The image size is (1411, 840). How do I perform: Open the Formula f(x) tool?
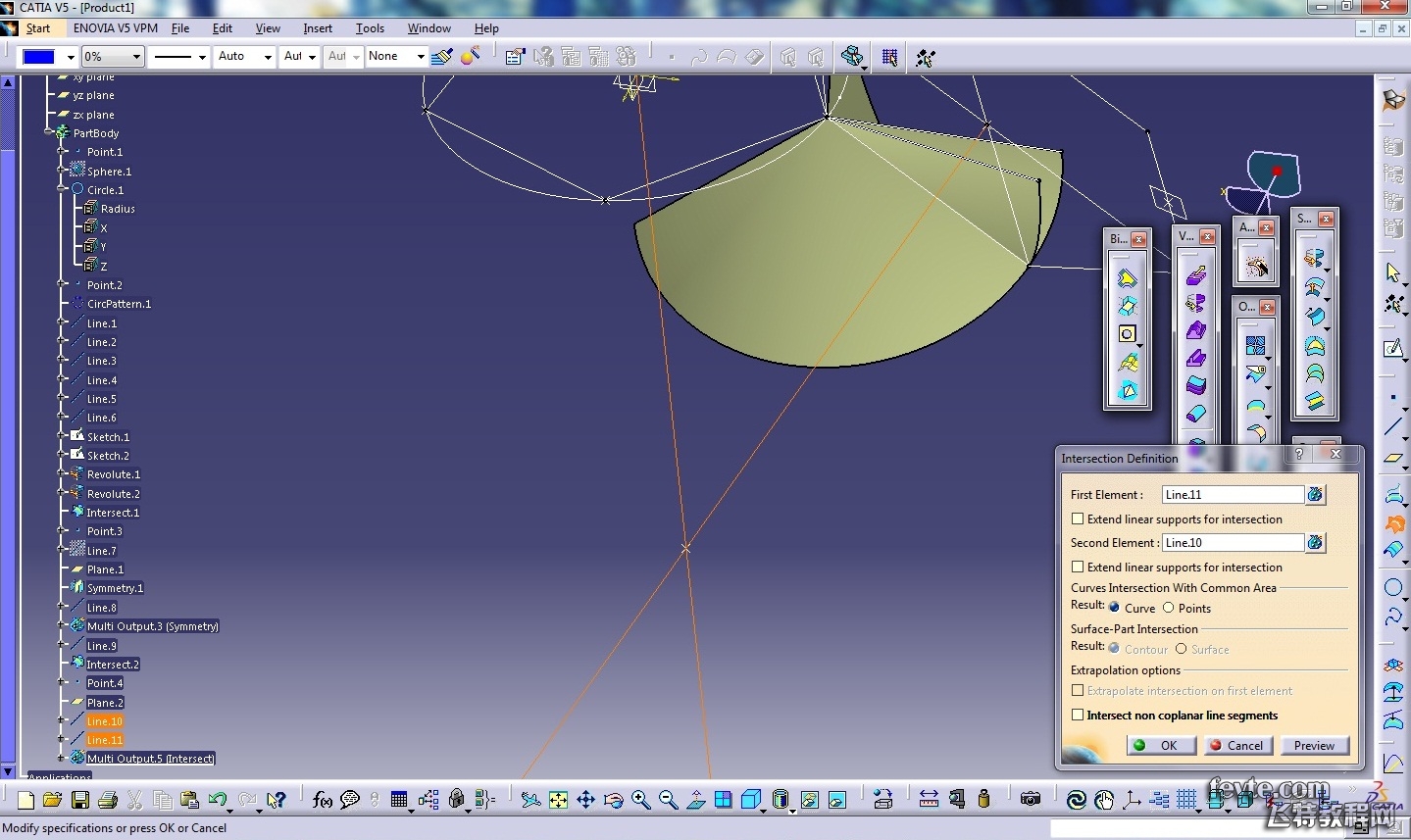click(322, 800)
